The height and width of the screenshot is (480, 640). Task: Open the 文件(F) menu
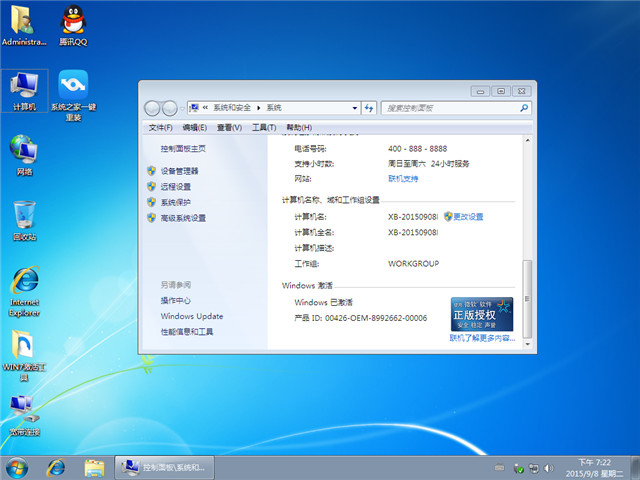pos(160,128)
